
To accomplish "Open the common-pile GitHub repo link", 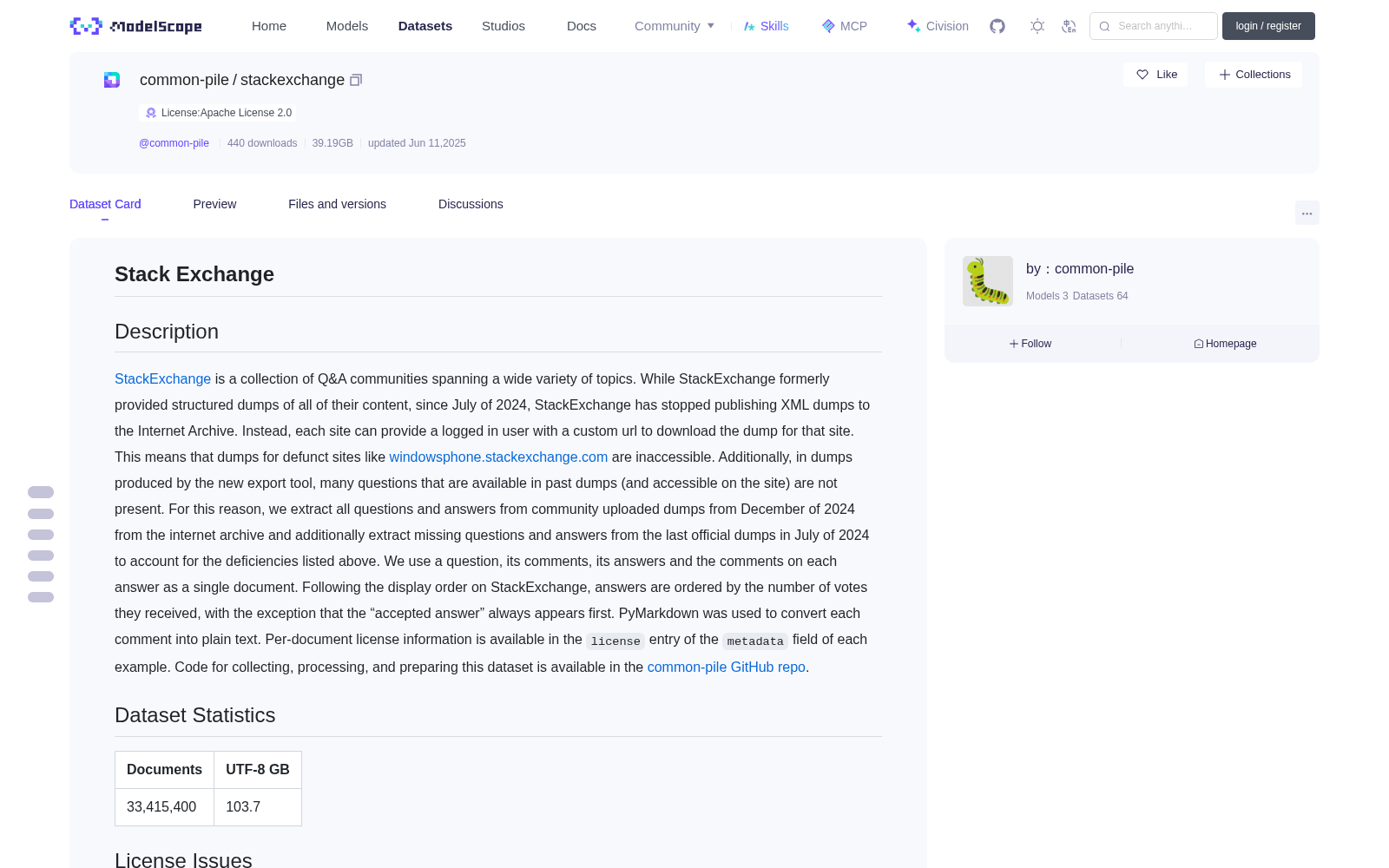I will pos(727,667).
